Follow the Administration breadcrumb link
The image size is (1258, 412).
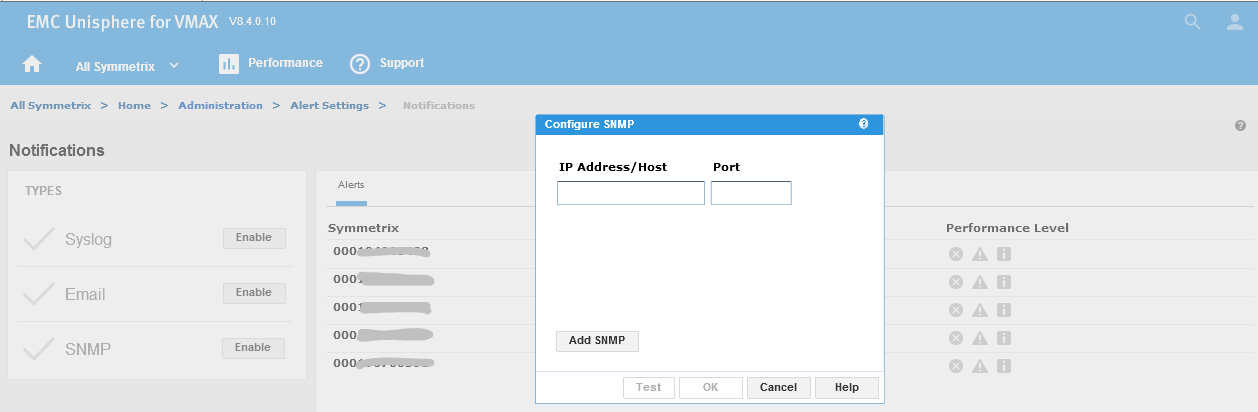pyautogui.click(x=220, y=105)
